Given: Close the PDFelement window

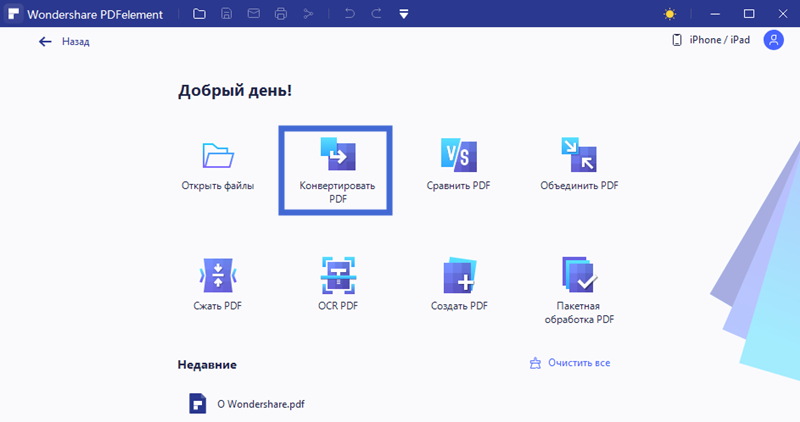Looking at the screenshot, I should coord(783,14).
